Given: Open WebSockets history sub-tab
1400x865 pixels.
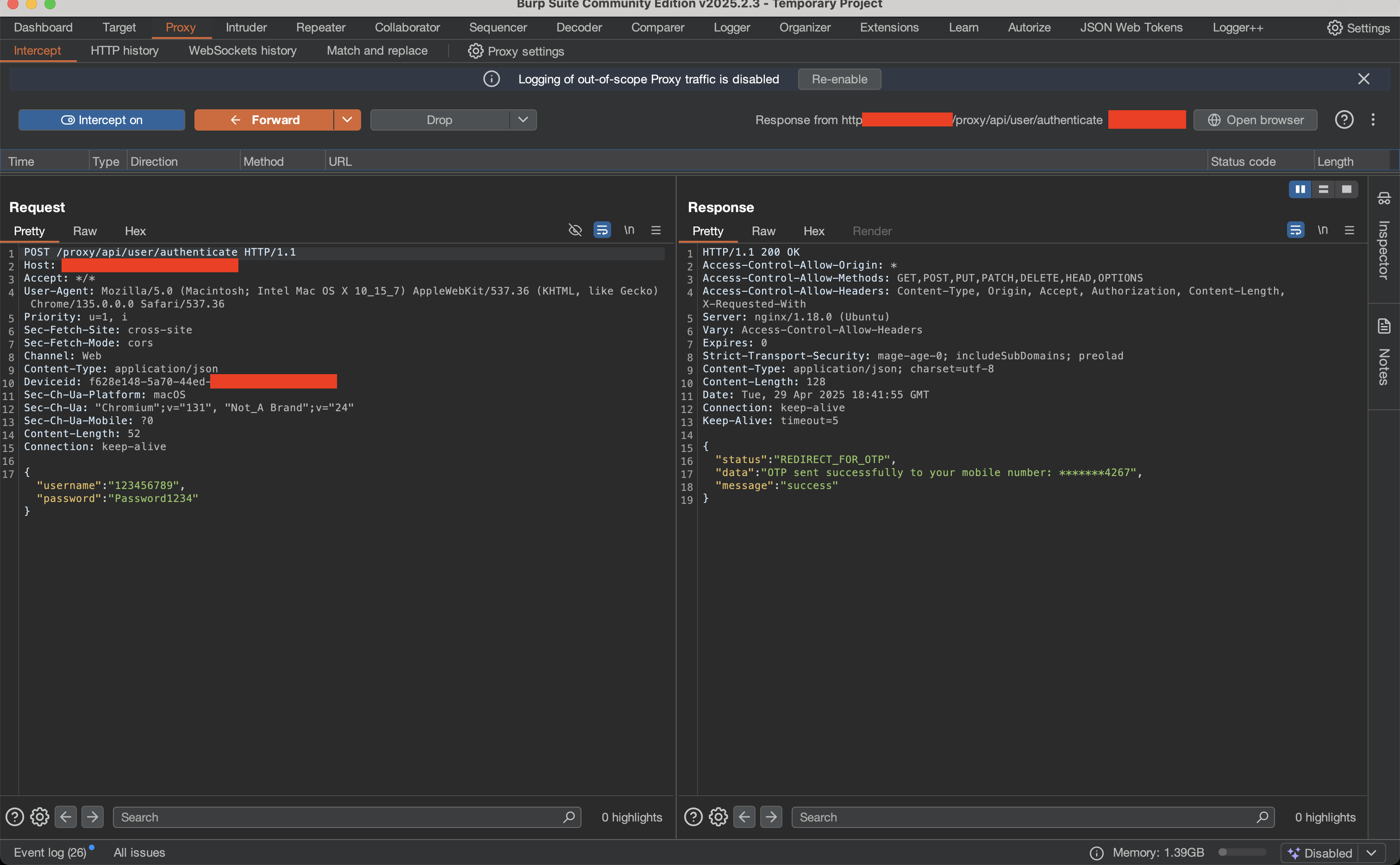Looking at the screenshot, I should pos(243,50).
